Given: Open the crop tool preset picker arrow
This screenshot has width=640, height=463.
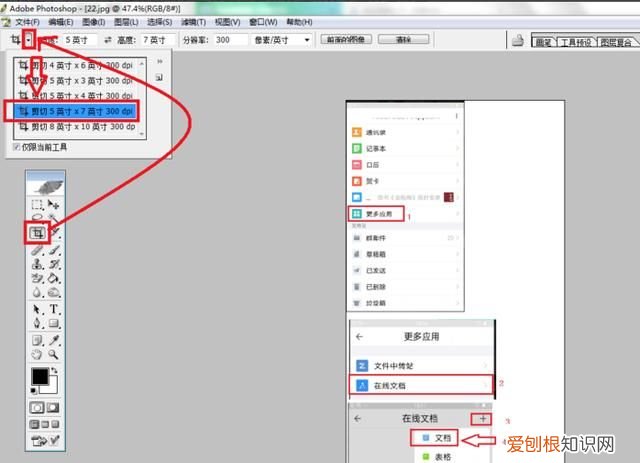Looking at the screenshot, I should point(28,40).
